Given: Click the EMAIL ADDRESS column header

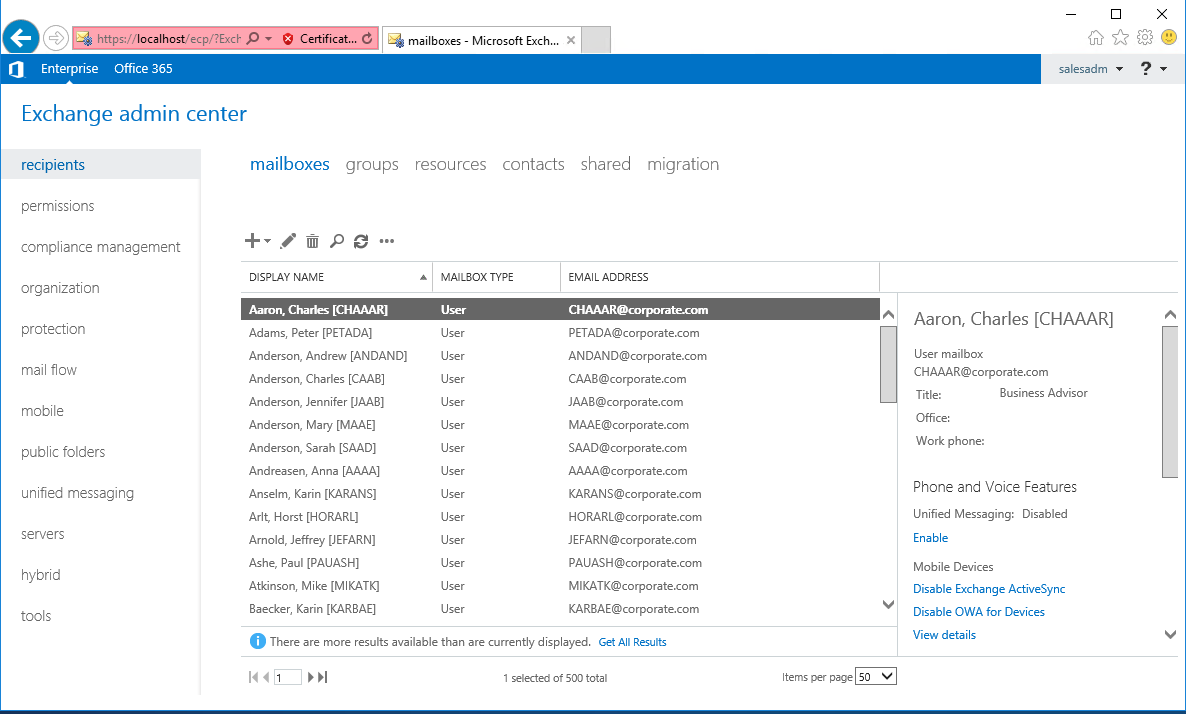Looking at the screenshot, I should pyautogui.click(x=720, y=277).
